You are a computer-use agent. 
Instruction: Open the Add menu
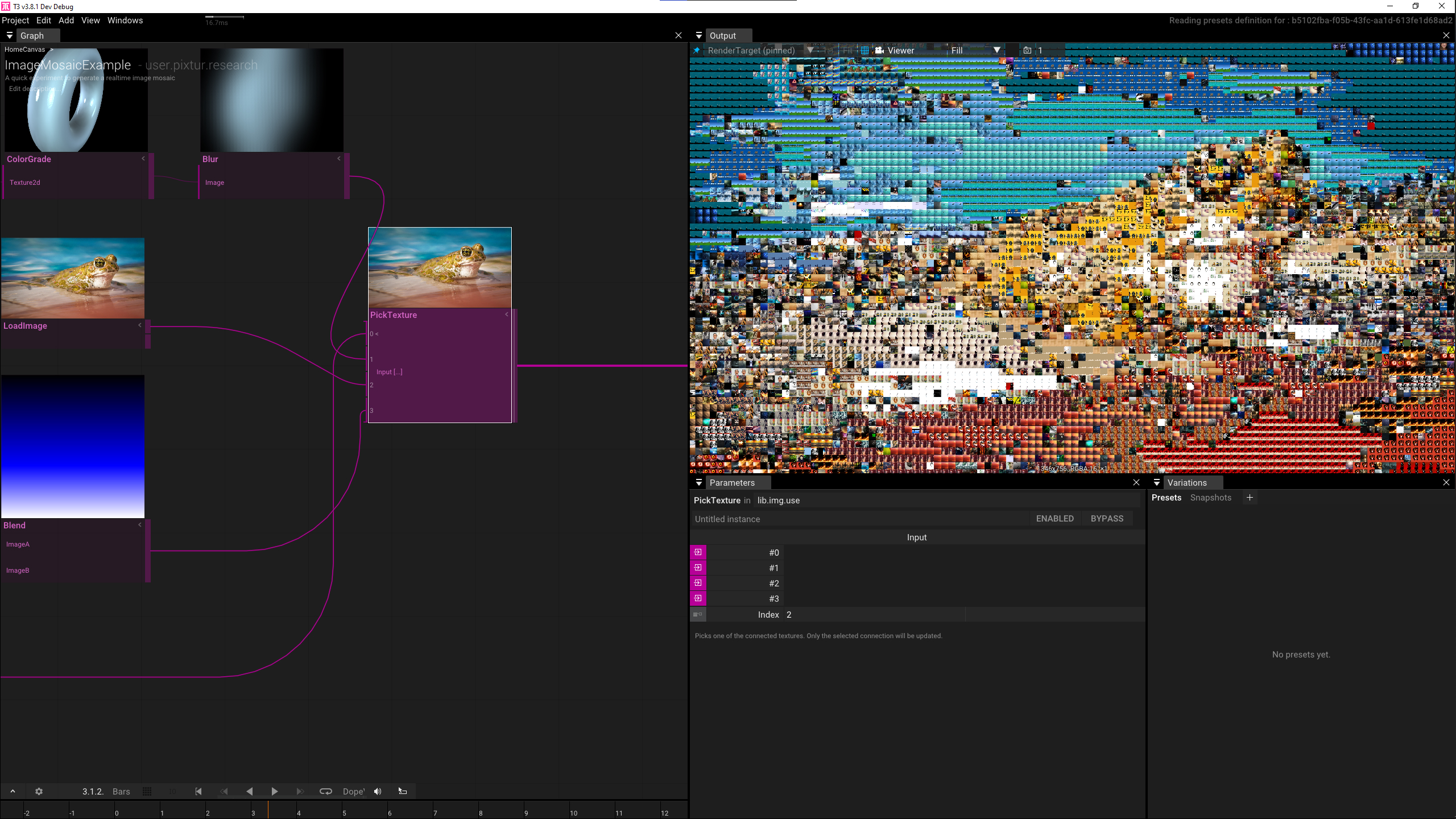click(x=66, y=20)
